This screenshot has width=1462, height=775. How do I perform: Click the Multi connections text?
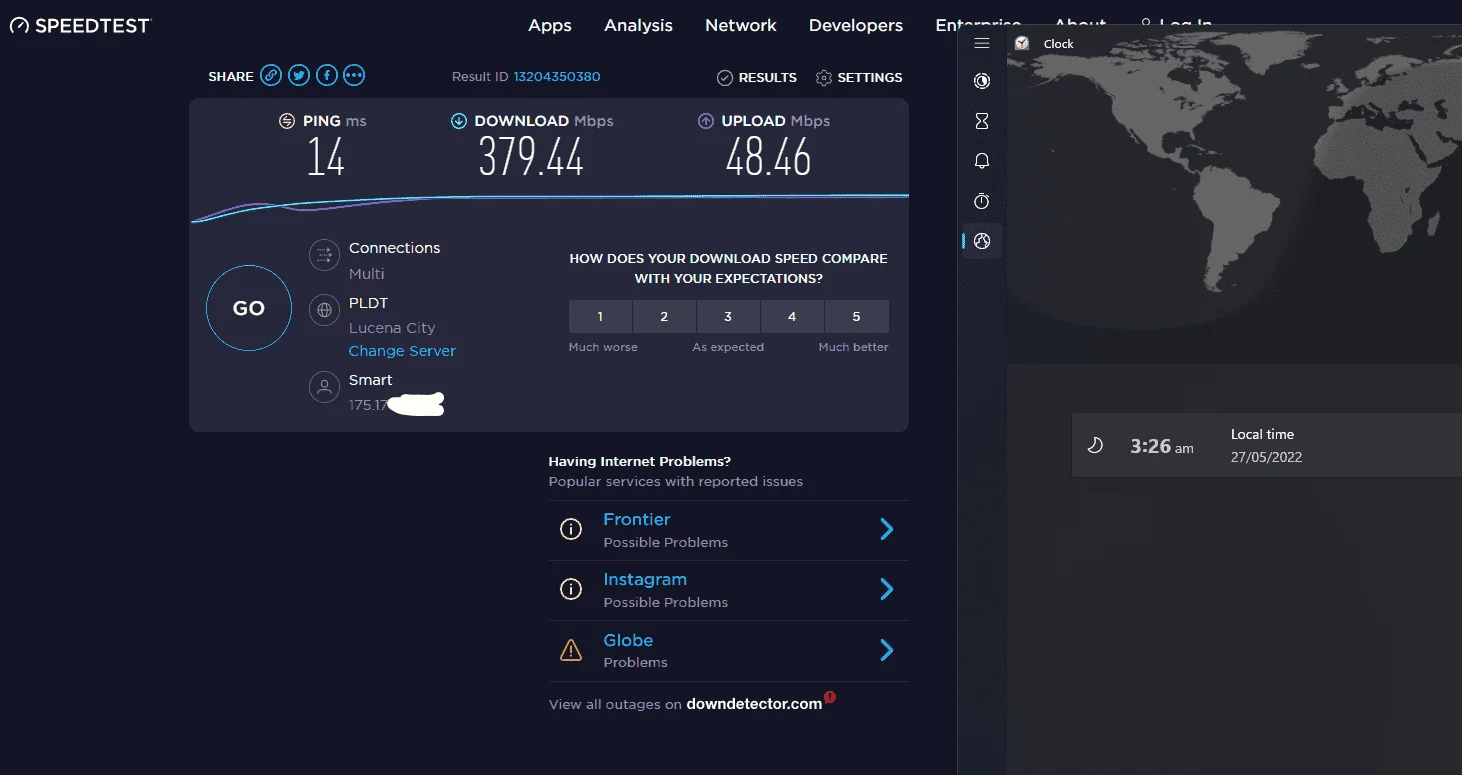367,274
